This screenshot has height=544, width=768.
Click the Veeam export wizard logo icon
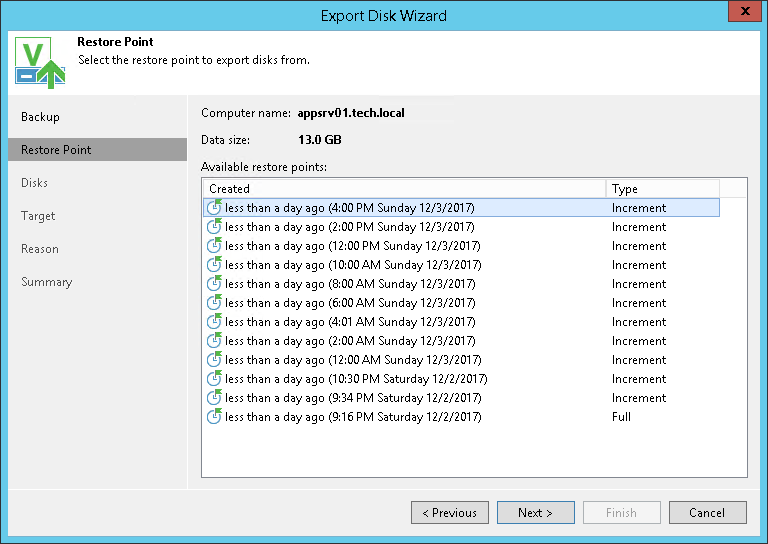coord(40,61)
